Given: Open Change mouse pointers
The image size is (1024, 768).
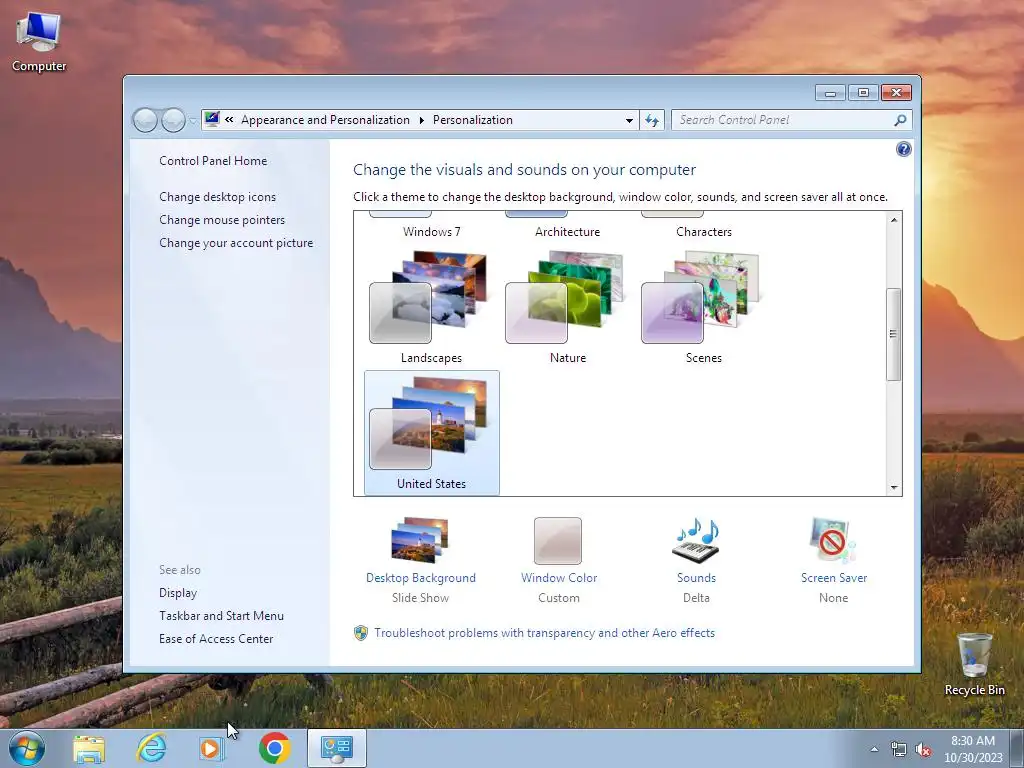Looking at the screenshot, I should 222,219.
